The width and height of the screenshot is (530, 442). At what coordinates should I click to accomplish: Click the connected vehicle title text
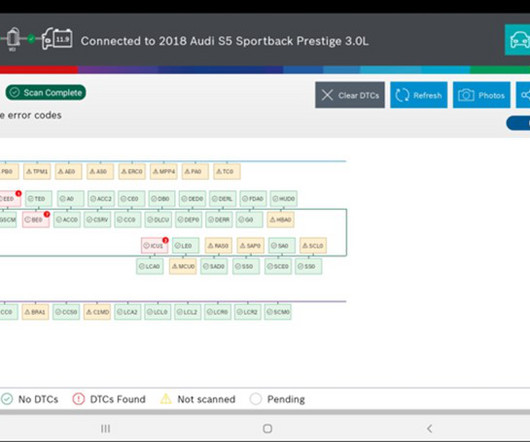tap(224, 41)
